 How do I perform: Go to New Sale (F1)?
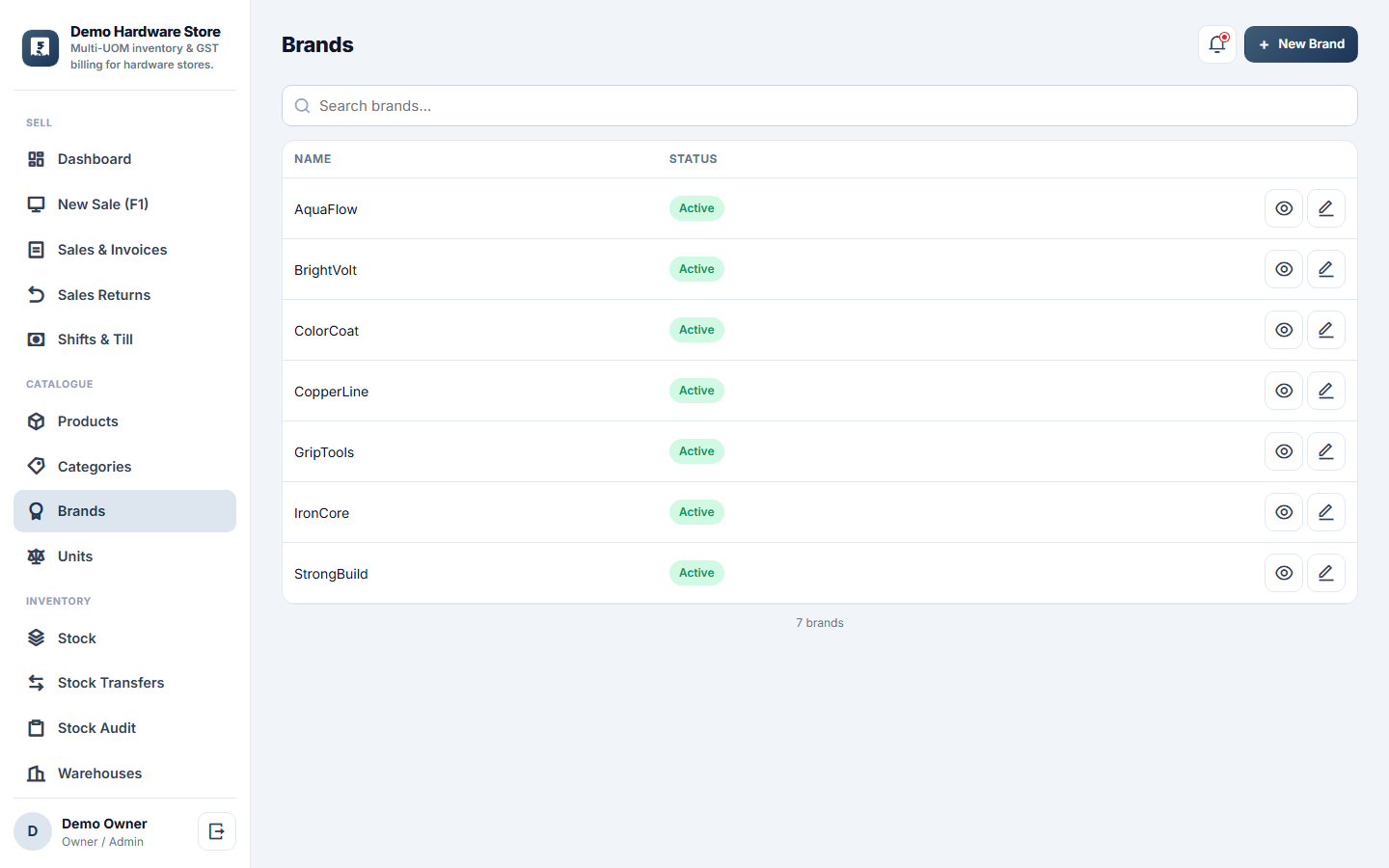point(124,204)
